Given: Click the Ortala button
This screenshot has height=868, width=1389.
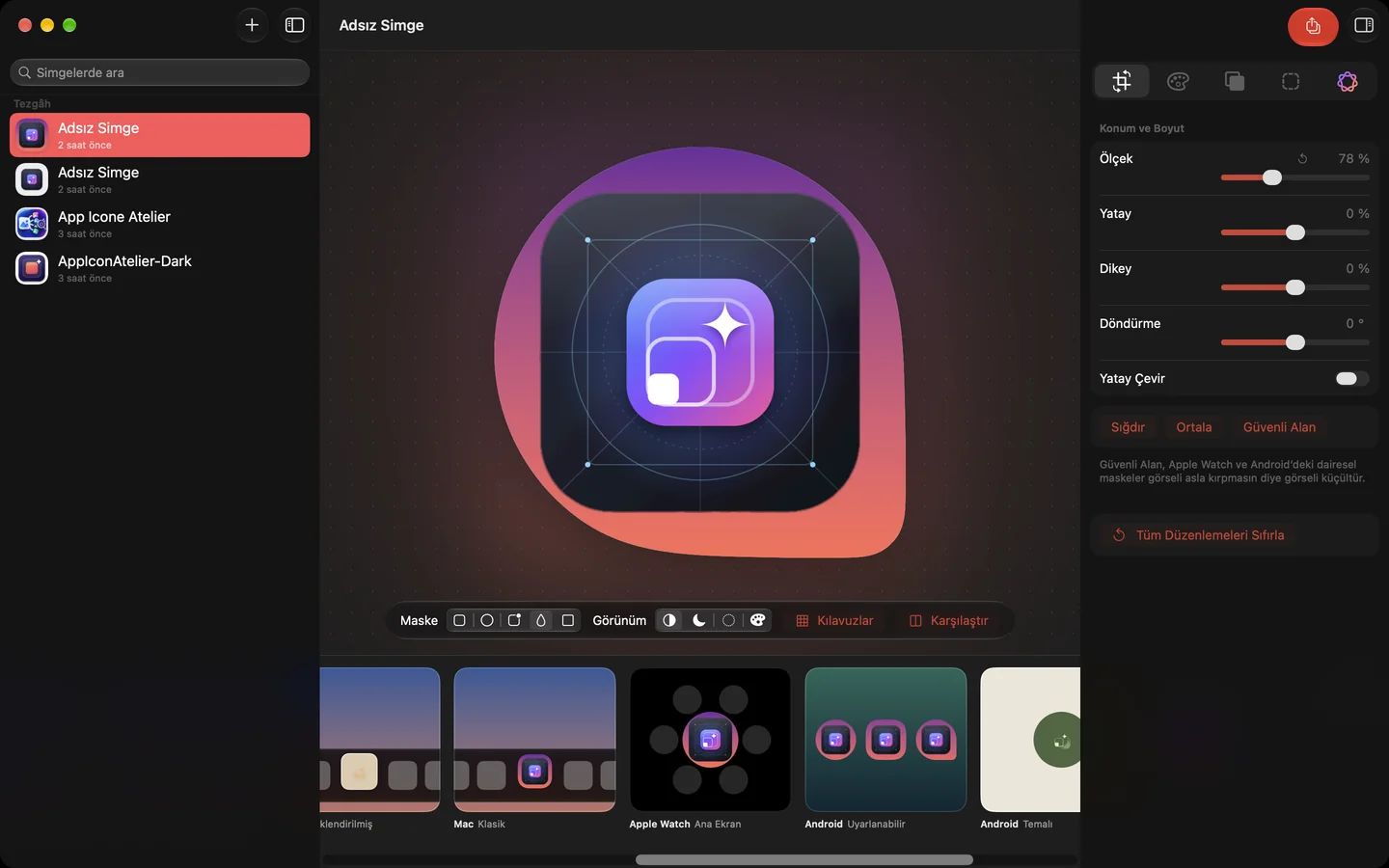Looking at the screenshot, I should tap(1194, 427).
